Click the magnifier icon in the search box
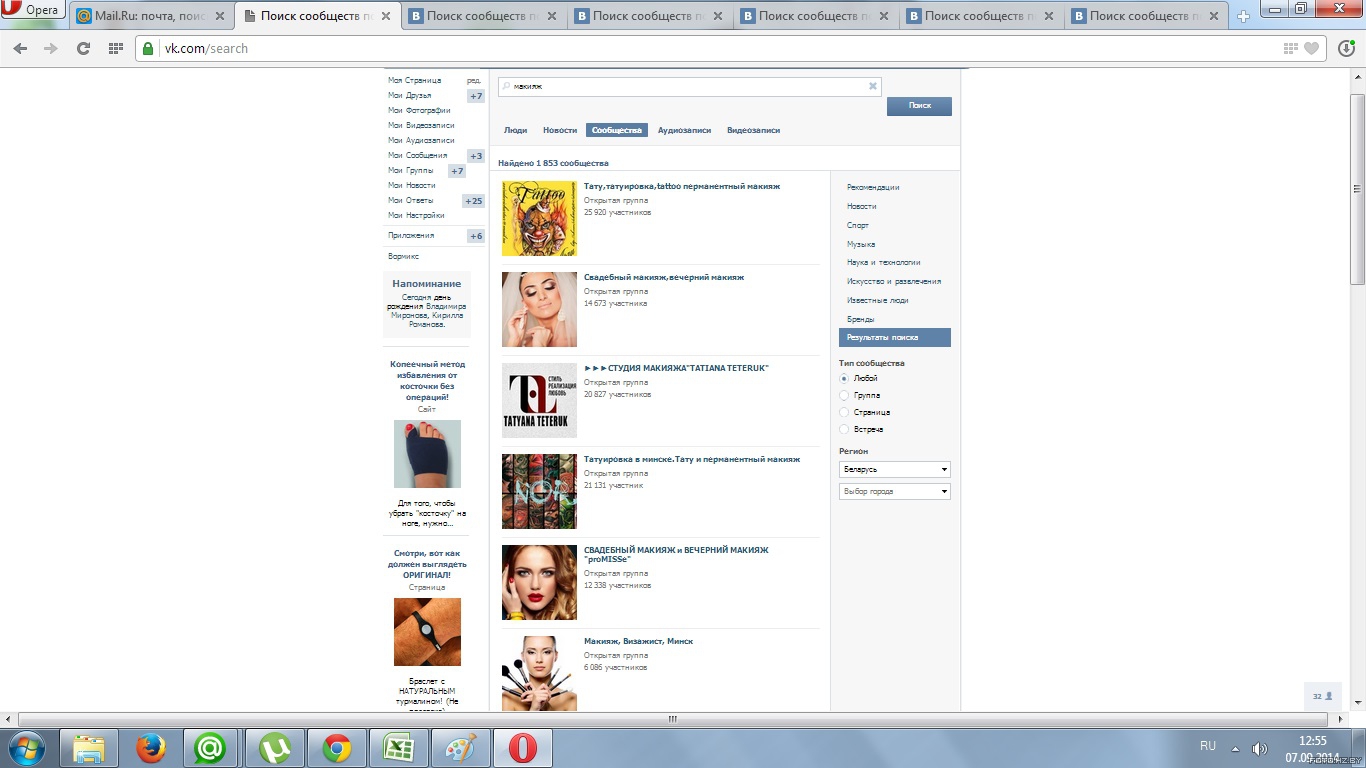The width and height of the screenshot is (1366, 768). click(x=506, y=86)
